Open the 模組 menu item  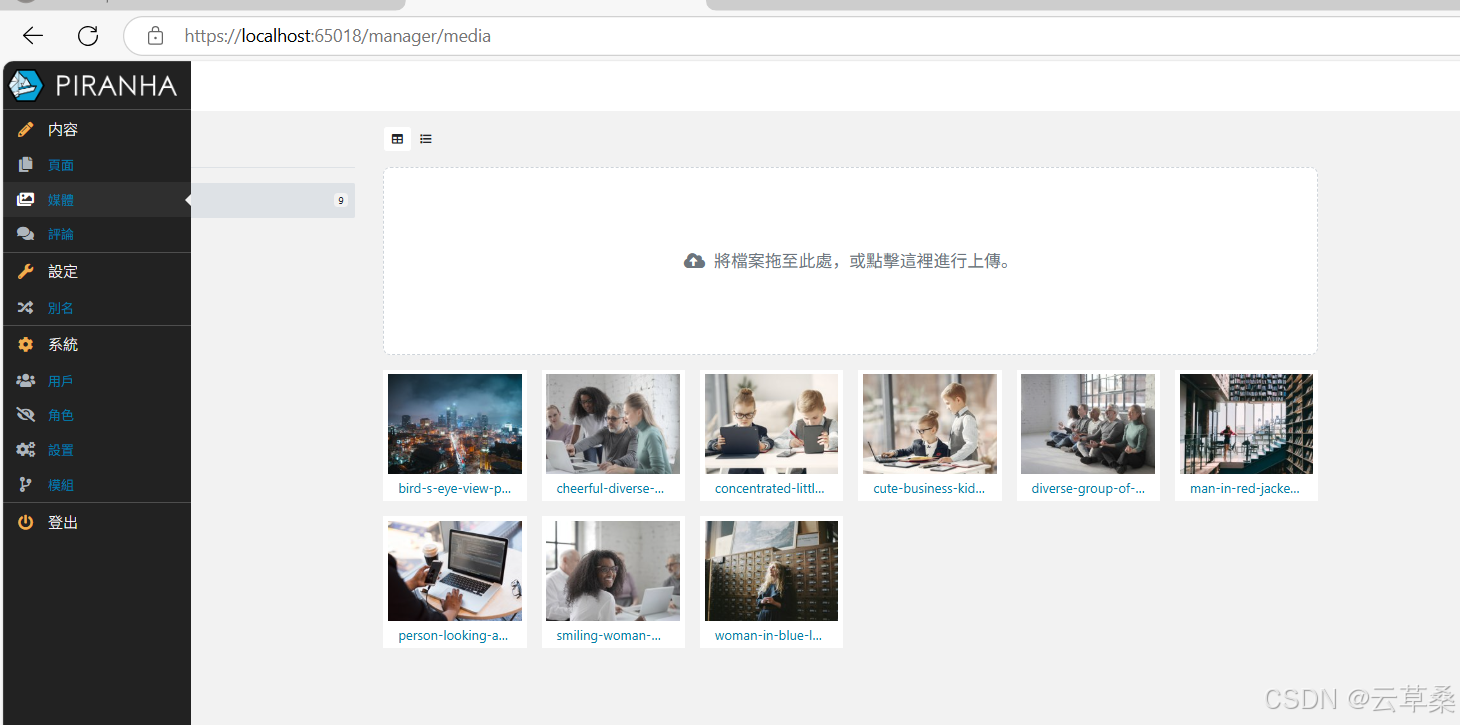(61, 485)
